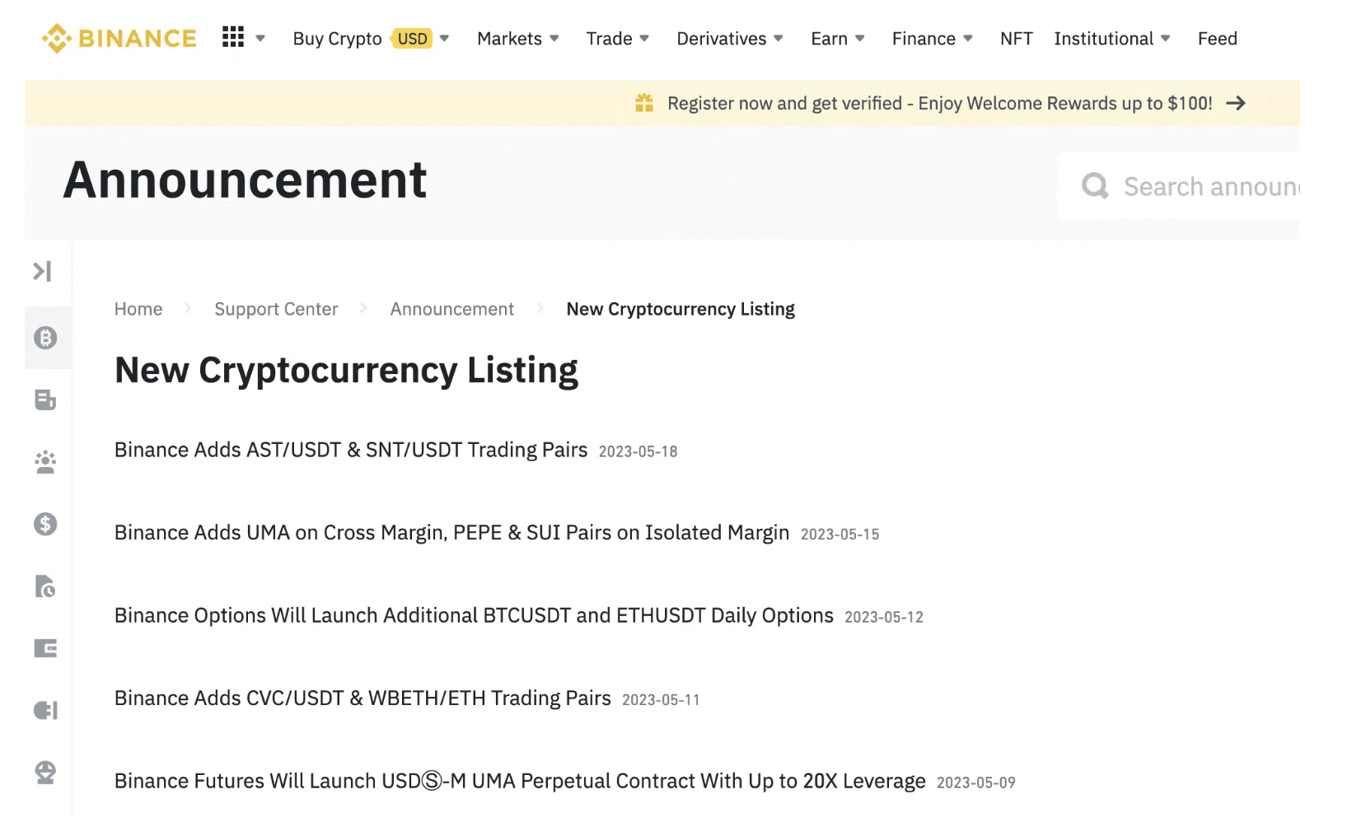Screen dimensions: 1366x822
Task: Expand the Institutional menu
Action: 1111,39
